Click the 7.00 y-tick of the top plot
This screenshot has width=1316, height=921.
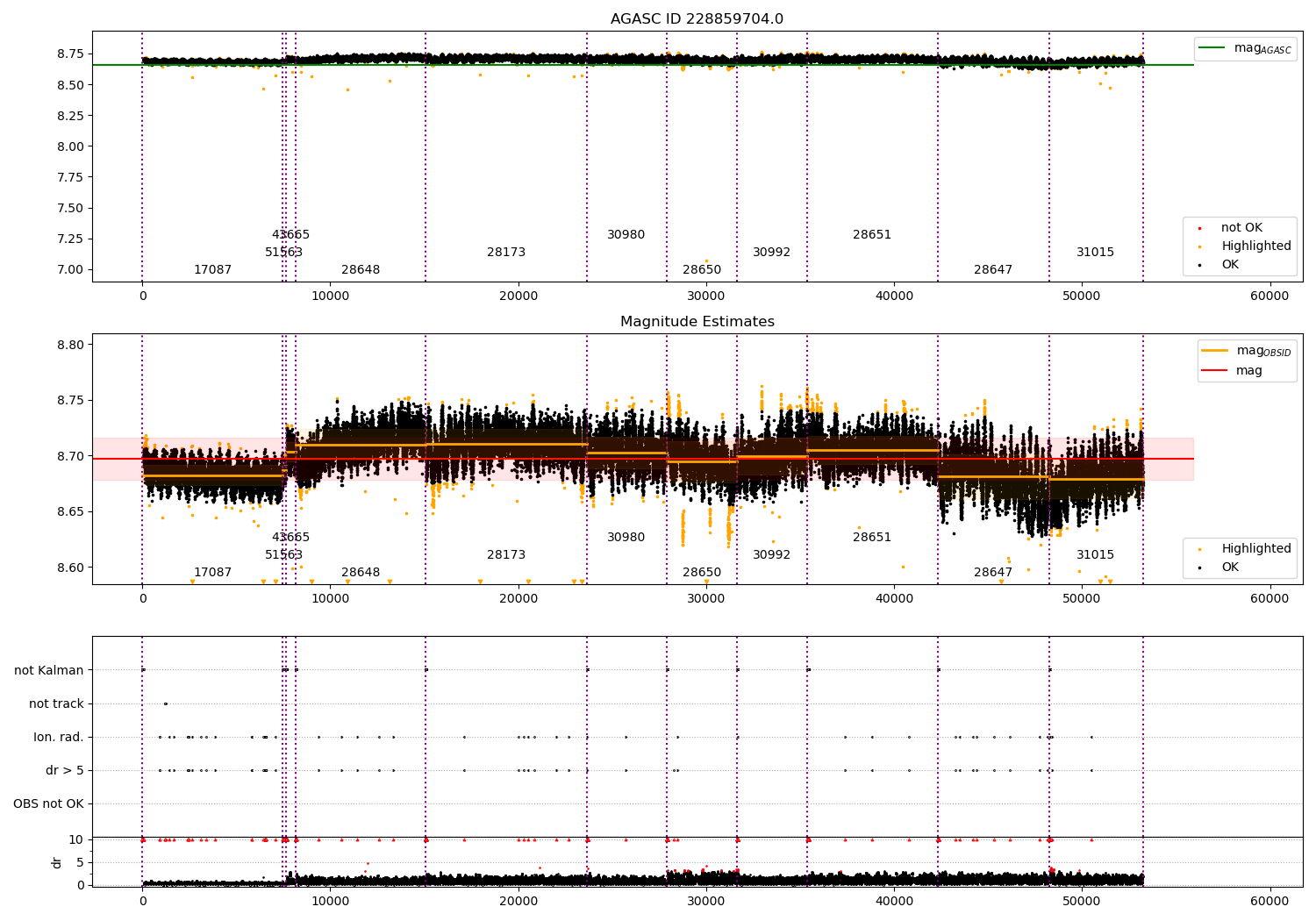tap(71, 270)
